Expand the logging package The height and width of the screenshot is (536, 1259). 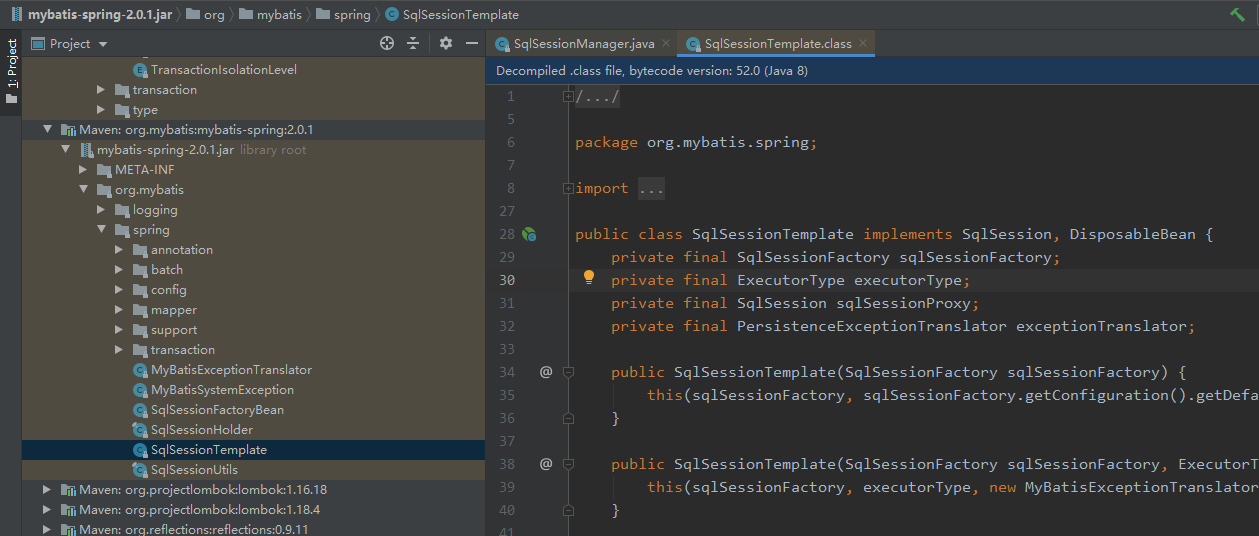[x=101, y=210]
